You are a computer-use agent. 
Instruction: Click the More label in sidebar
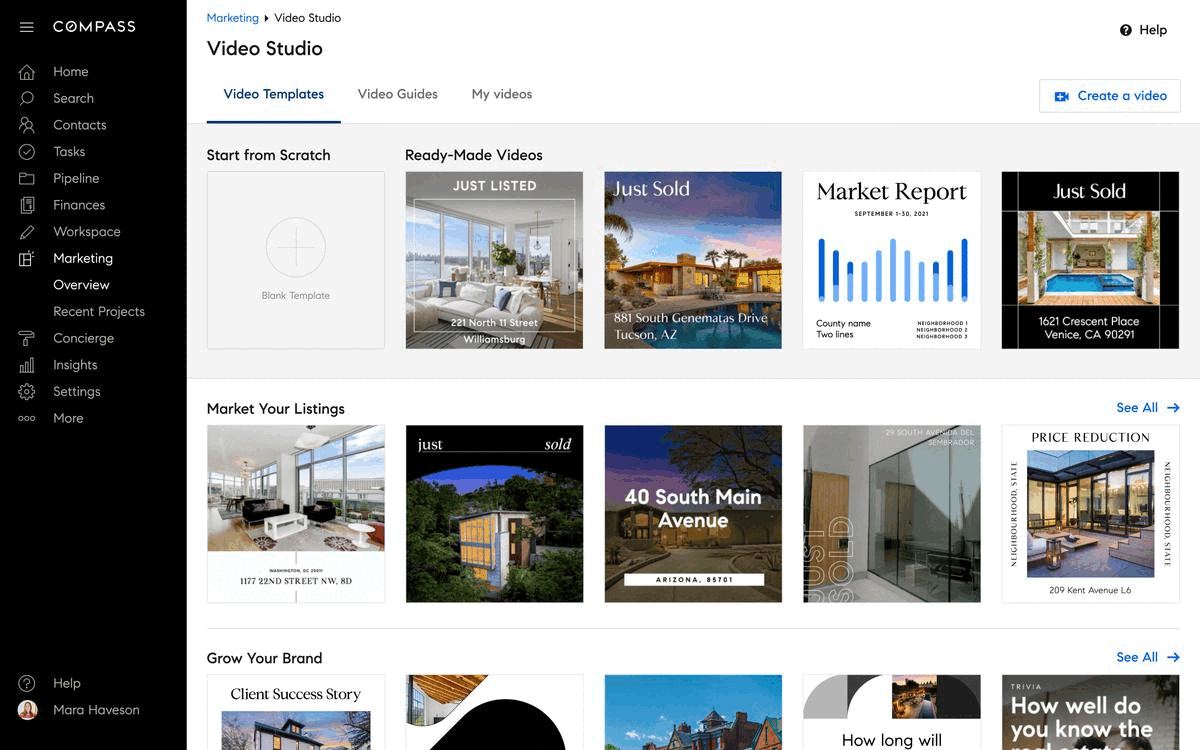(x=68, y=418)
